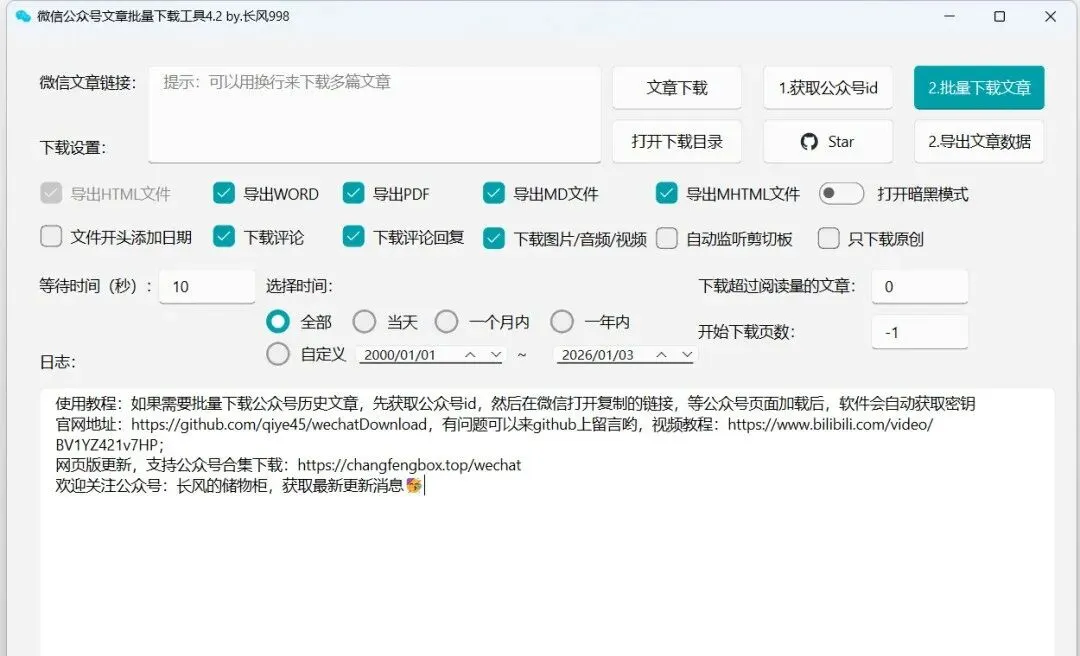Image resolution: width=1080 pixels, height=656 pixels.
Task: Select the 当天 radio button
Action: (364, 321)
